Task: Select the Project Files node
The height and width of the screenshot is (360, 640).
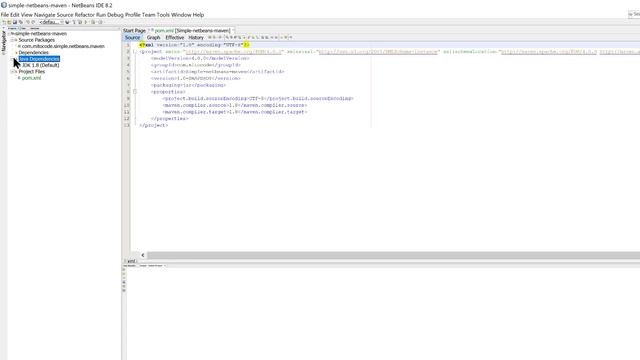Action: pyautogui.click(x=32, y=72)
